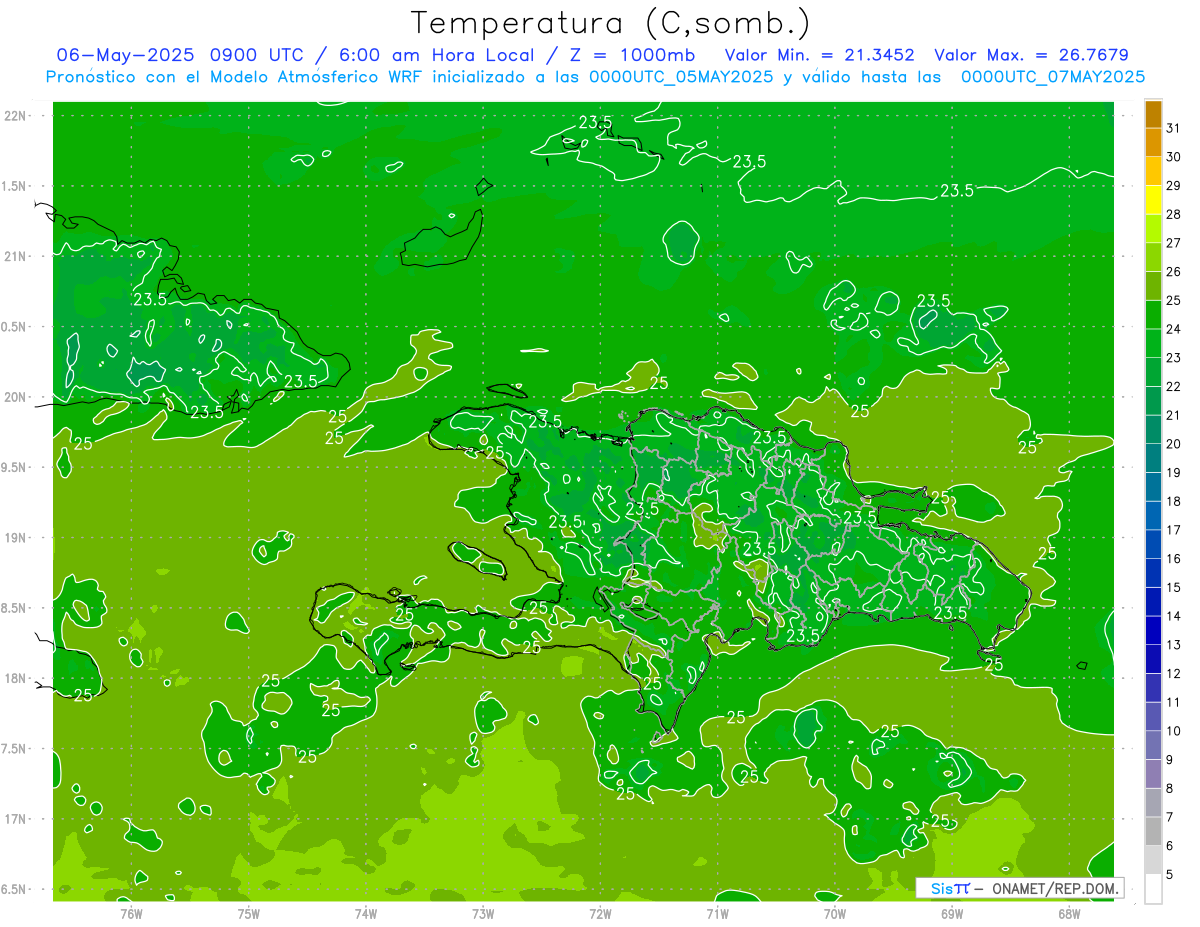
Task: Click the color scale swatch between 28 and 29
Action: (x=1153, y=200)
